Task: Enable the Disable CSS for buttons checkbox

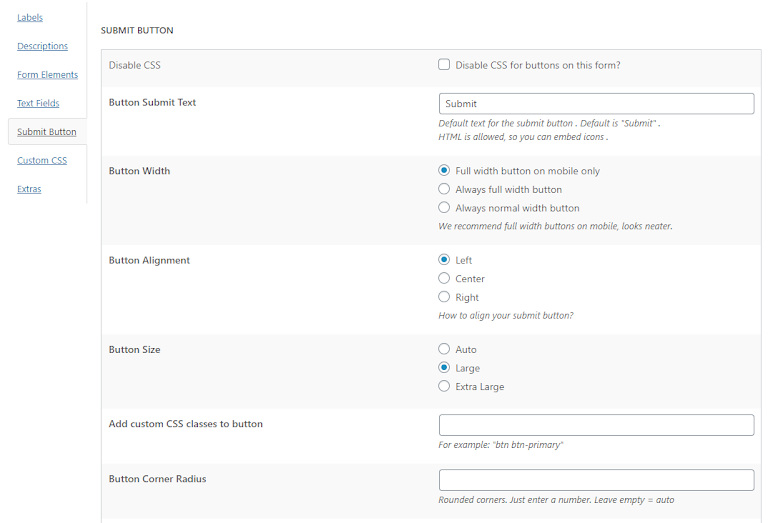Action: (444, 65)
